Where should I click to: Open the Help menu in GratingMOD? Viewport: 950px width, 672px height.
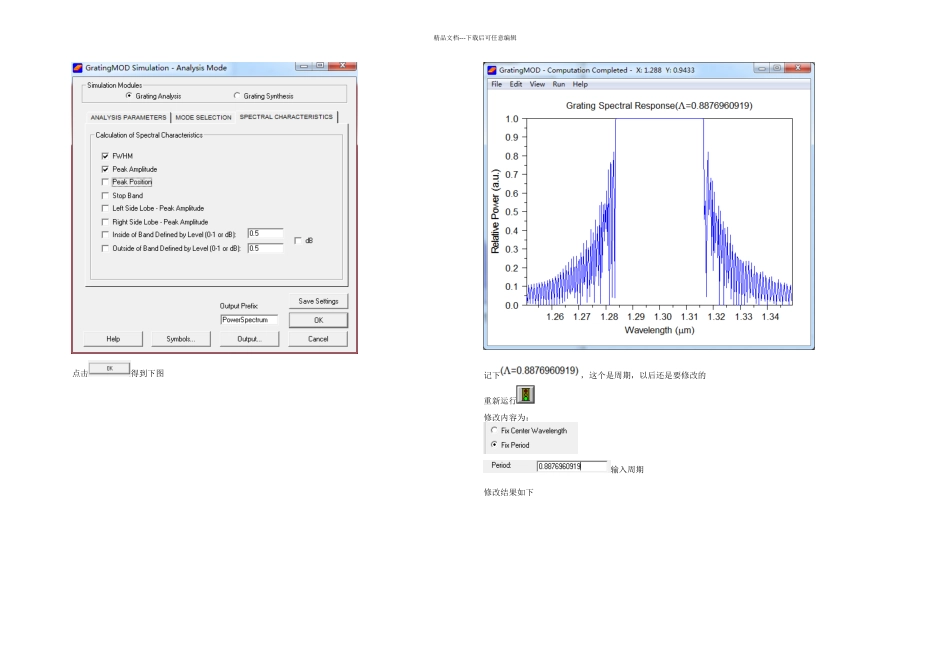pos(580,84)
